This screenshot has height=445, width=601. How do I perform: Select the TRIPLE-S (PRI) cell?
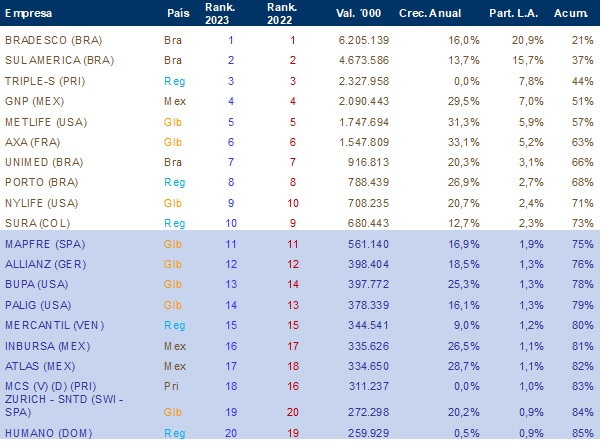click(x=44, y=80)
